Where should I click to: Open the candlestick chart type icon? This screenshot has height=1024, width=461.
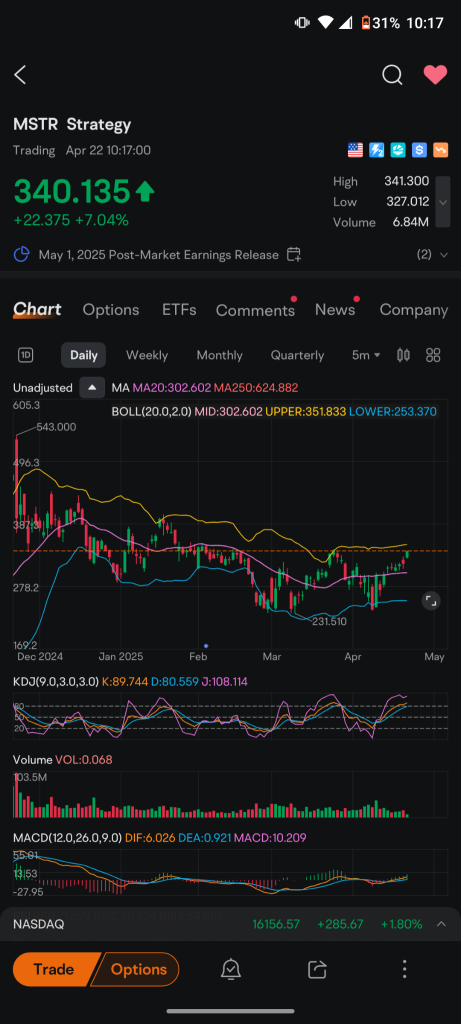404,355
